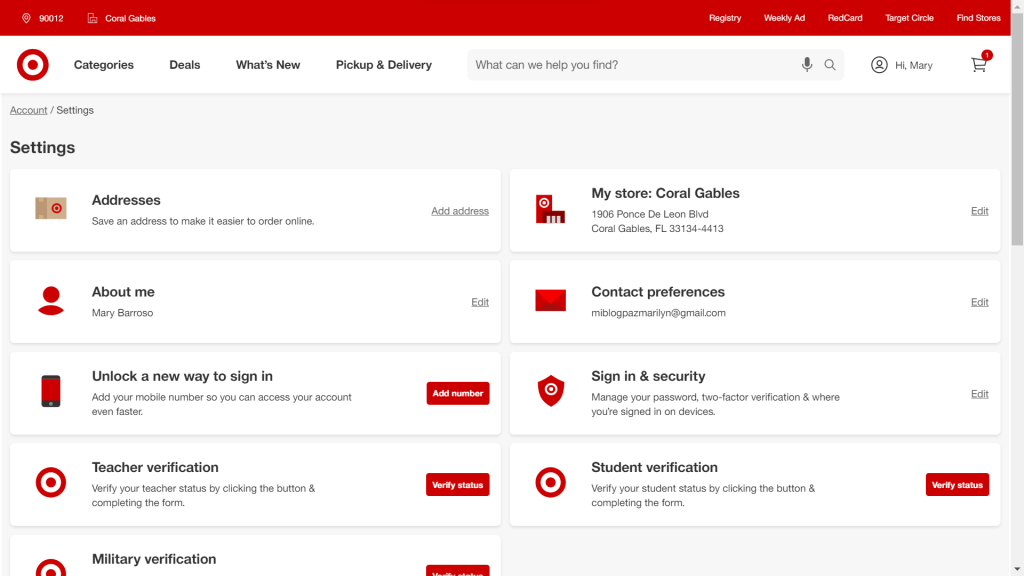Click the About me person icon
The width and height of the screenshot is (1024, 576).
pyautogui.click(x=51, y=301)
